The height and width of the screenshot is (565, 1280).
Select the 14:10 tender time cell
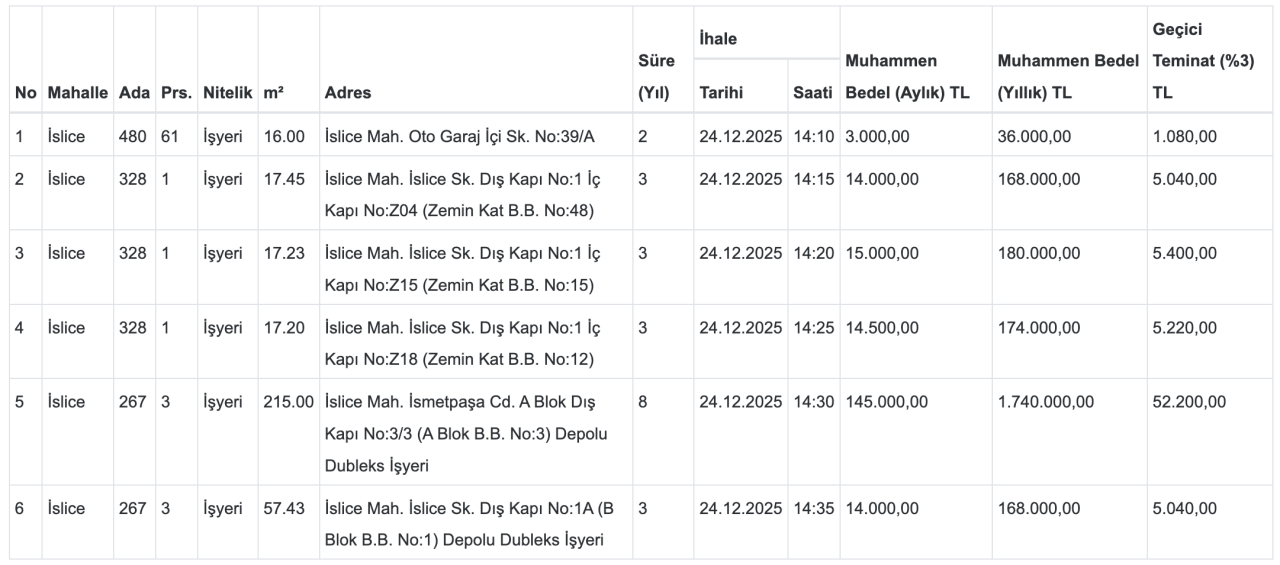813,134
